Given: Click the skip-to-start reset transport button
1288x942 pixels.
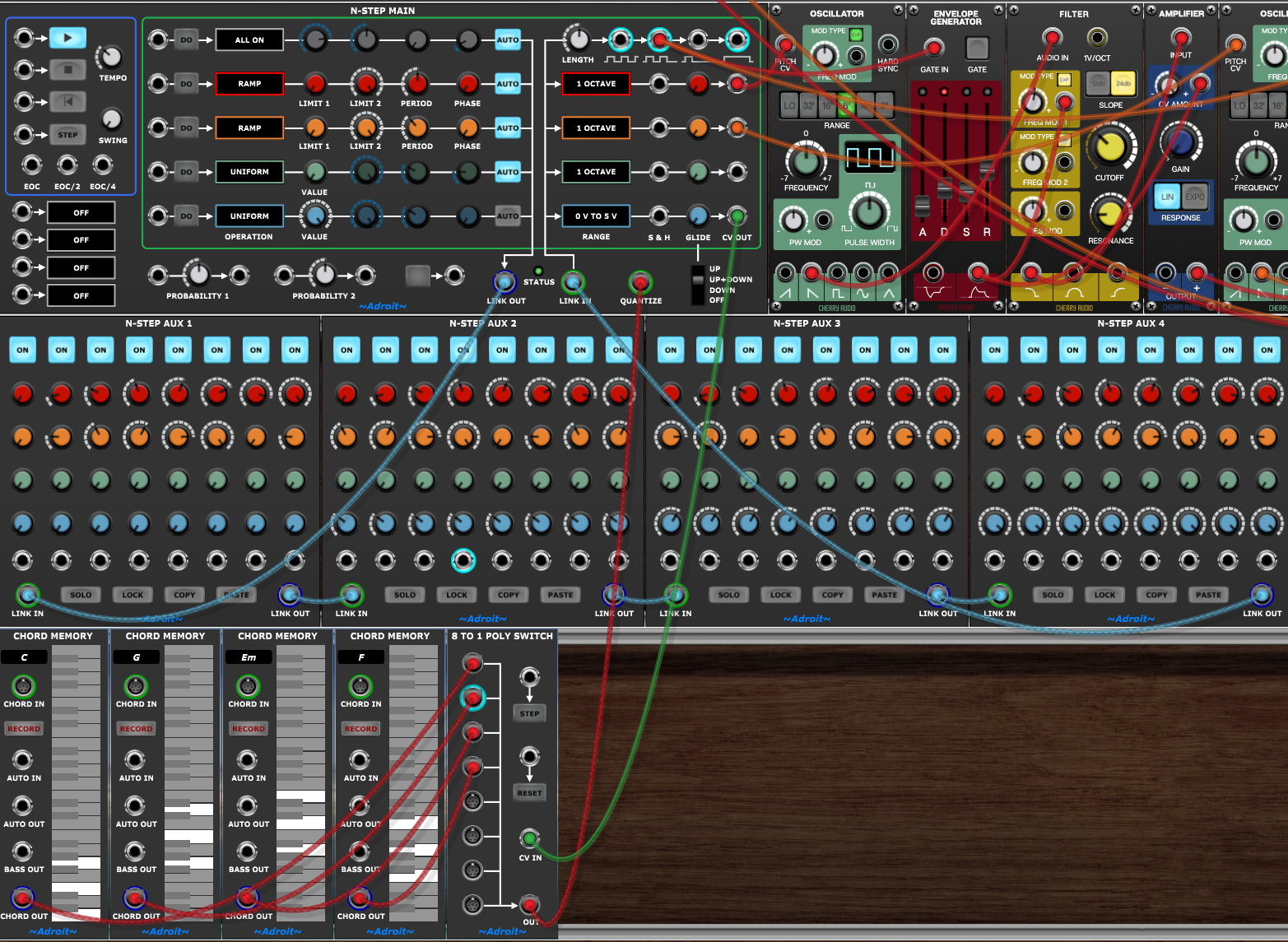Looking at the screenshot, I should [67, 102].
